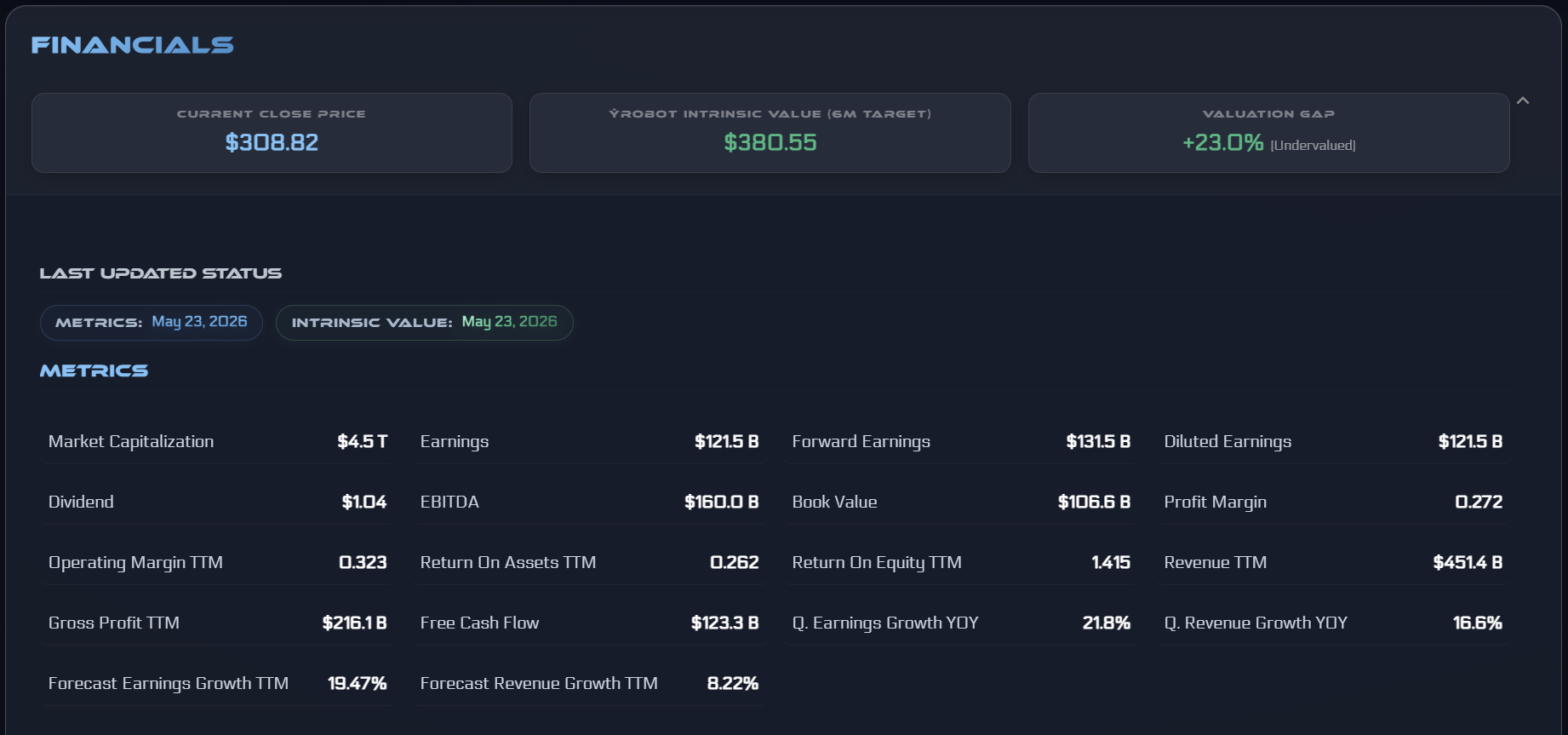The width and height of the screenshot is (1568, 735).
Task: Select the Operating Margin TTM label
Action: tap(135, 562)
